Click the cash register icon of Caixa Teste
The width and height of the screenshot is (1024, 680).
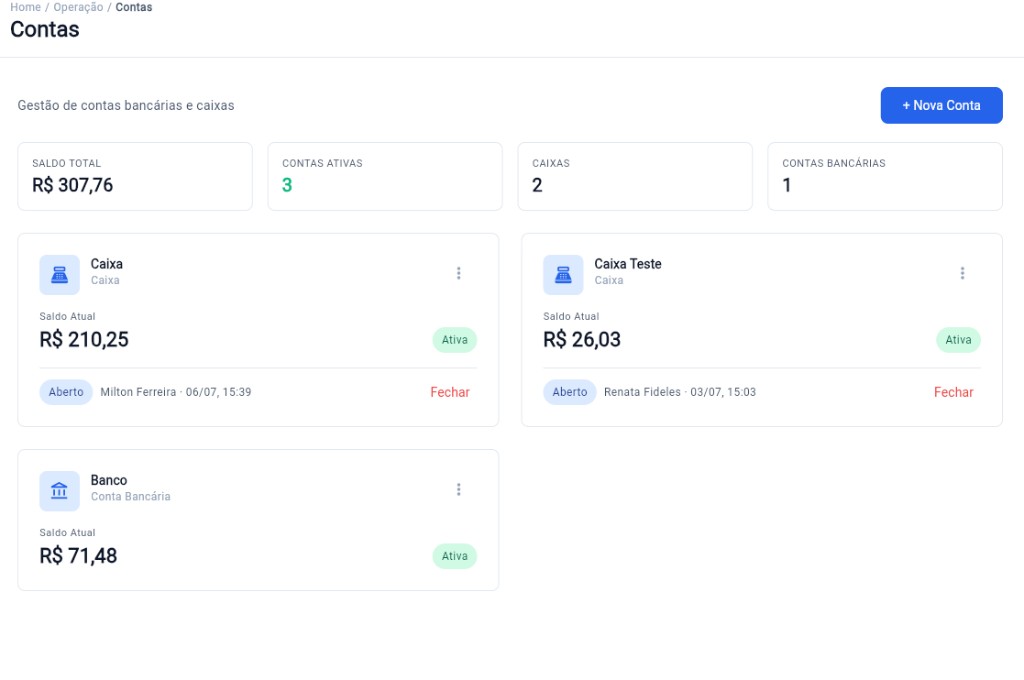(x=563, y=274)
